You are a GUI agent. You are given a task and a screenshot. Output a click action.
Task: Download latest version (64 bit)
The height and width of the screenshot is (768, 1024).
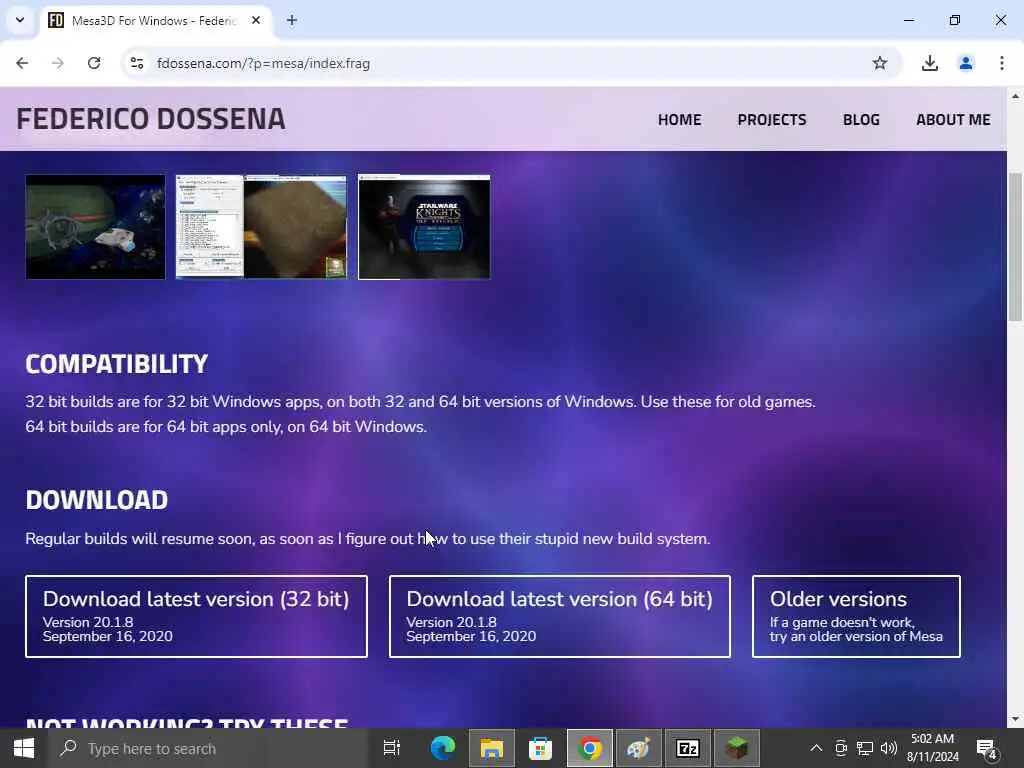coord(560,616)
